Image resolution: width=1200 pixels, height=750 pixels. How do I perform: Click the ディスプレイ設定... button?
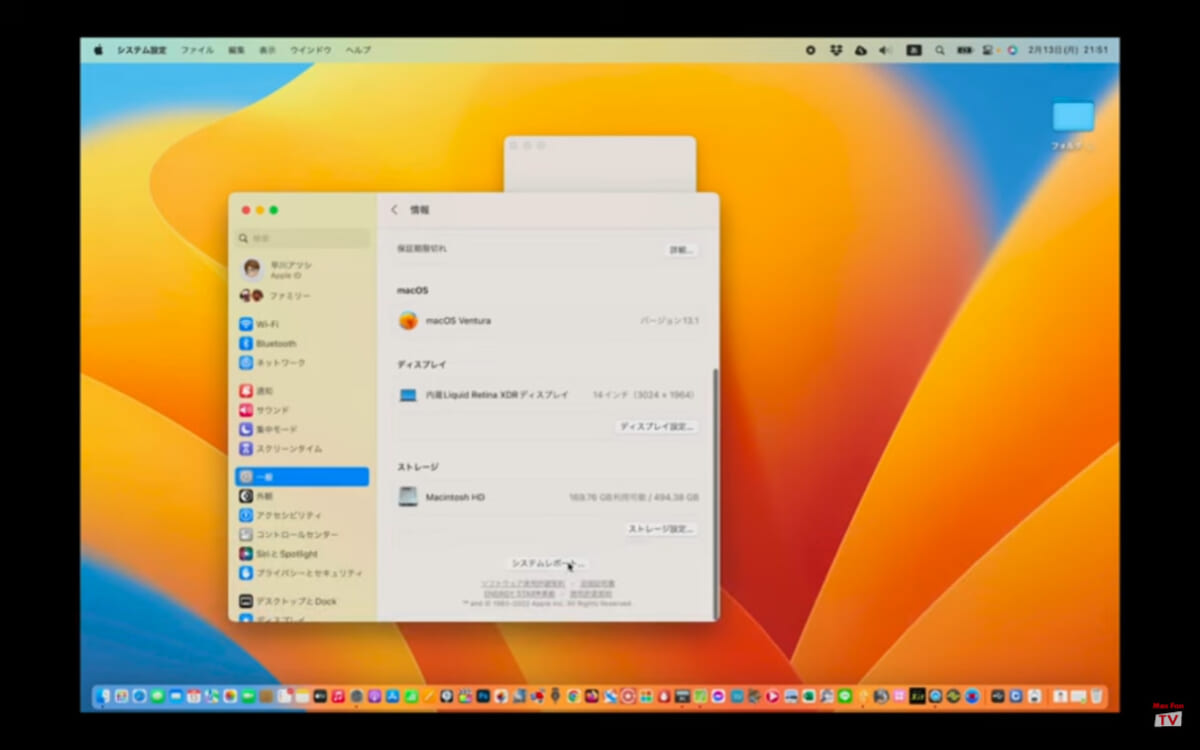[656, 427]
